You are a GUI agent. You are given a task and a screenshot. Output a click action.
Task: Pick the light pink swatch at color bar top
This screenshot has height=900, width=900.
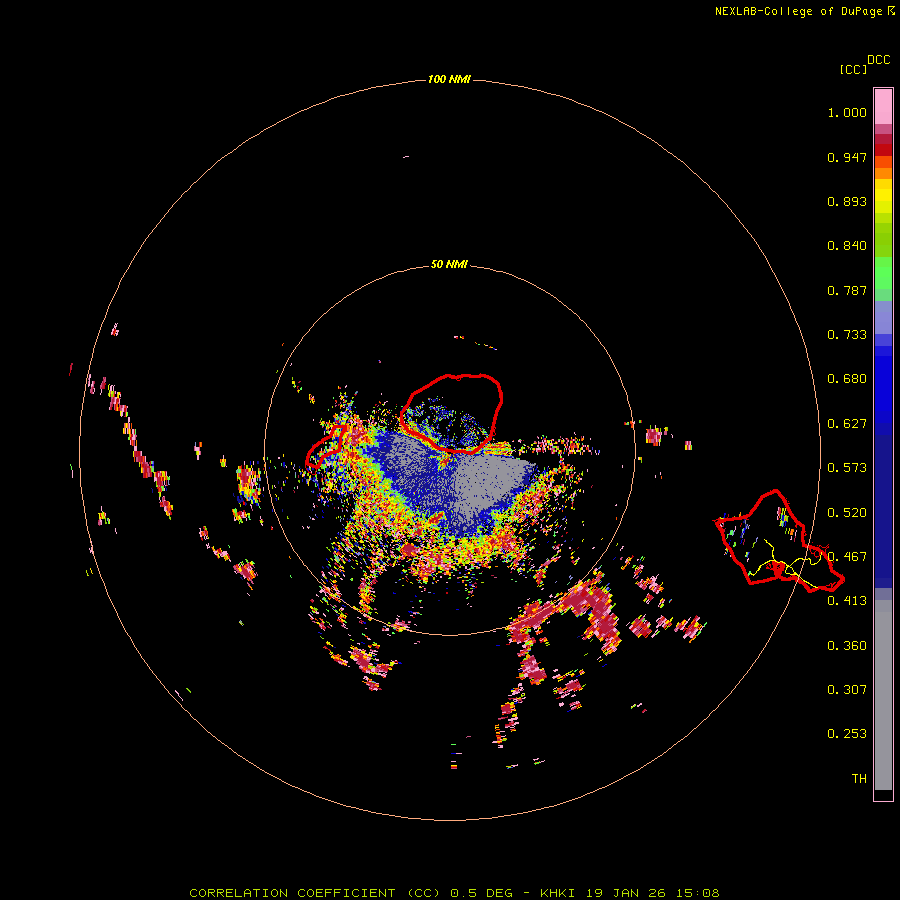[x=883, y=106]
